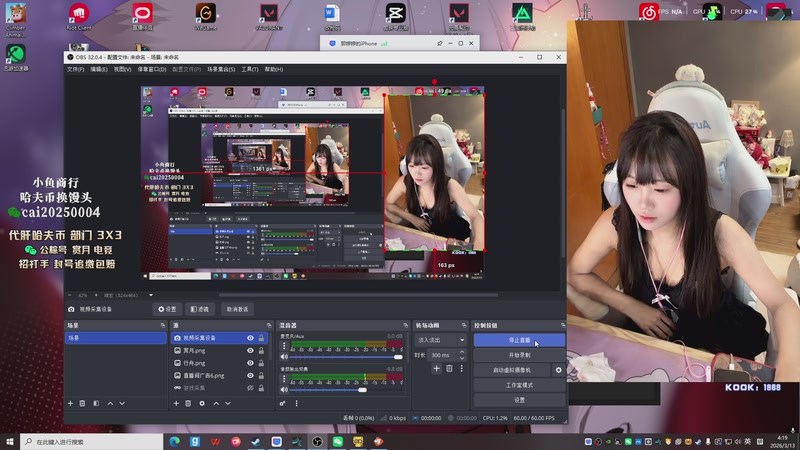This screenshot has width=800, height=450.
Task: Toggle eye icon of first .png source
Action: (x=250, y=351)
